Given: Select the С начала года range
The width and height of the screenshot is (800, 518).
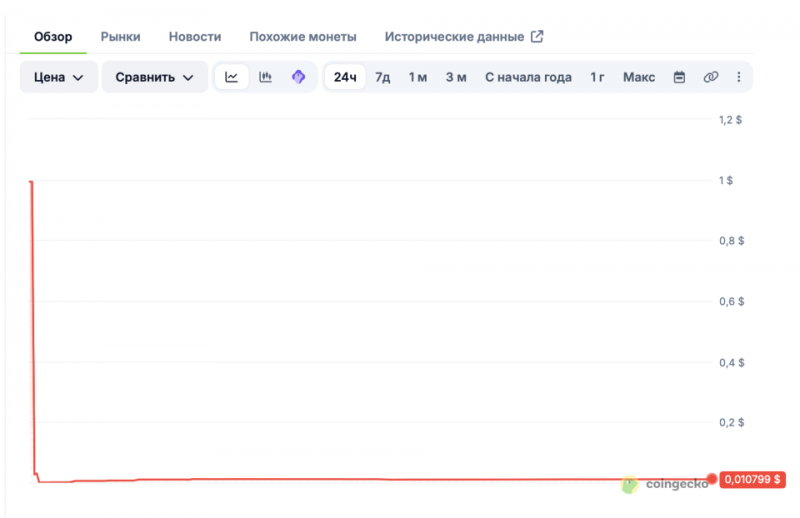Looking at the screenshot, I should (x=528, y=77).
